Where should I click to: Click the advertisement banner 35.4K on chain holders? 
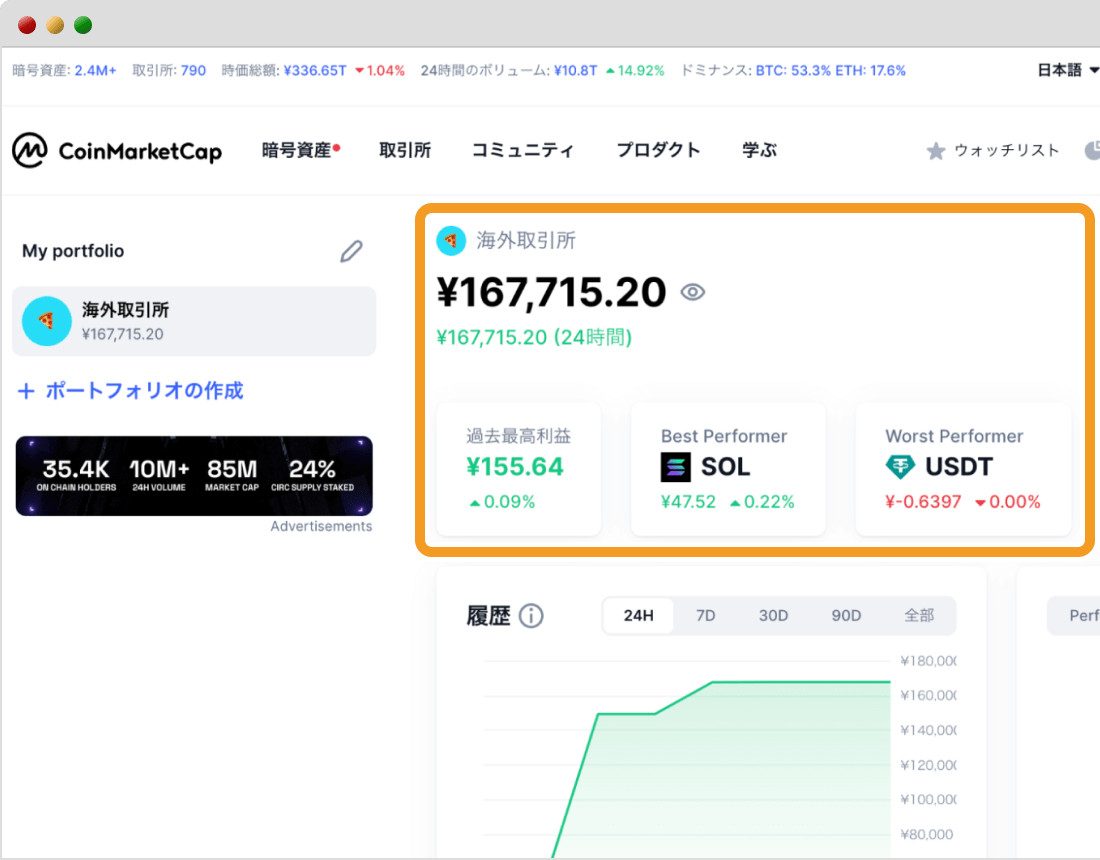pyautogui.click(x=194, y=476)
